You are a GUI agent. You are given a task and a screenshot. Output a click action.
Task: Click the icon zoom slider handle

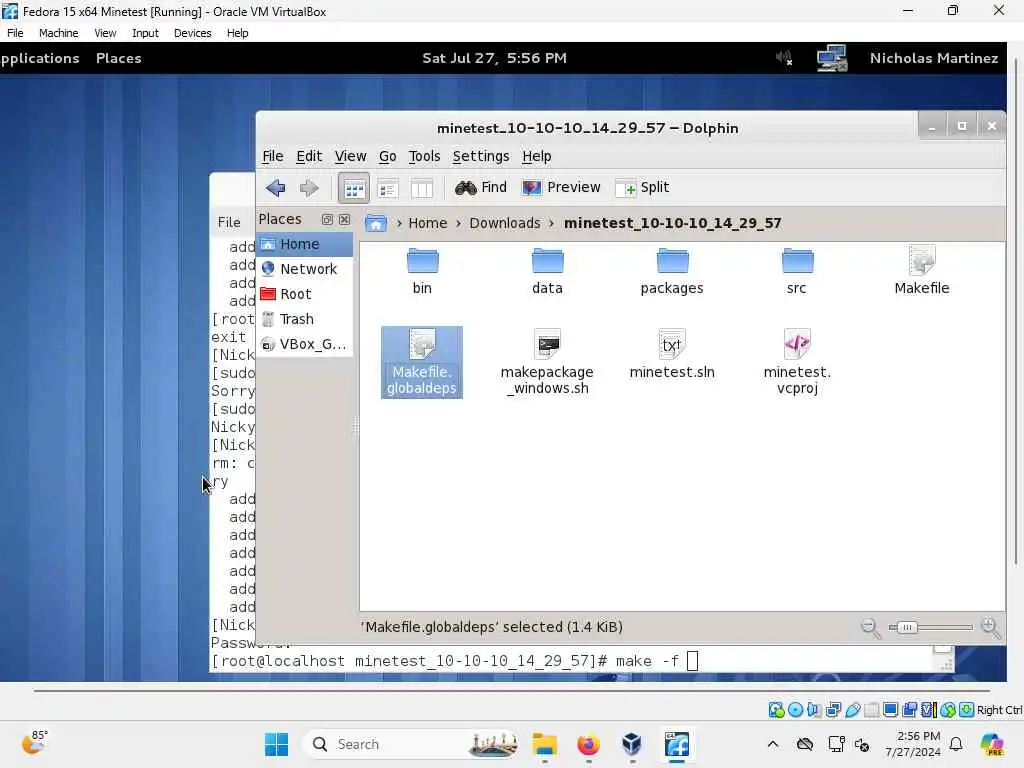(906, 628)
